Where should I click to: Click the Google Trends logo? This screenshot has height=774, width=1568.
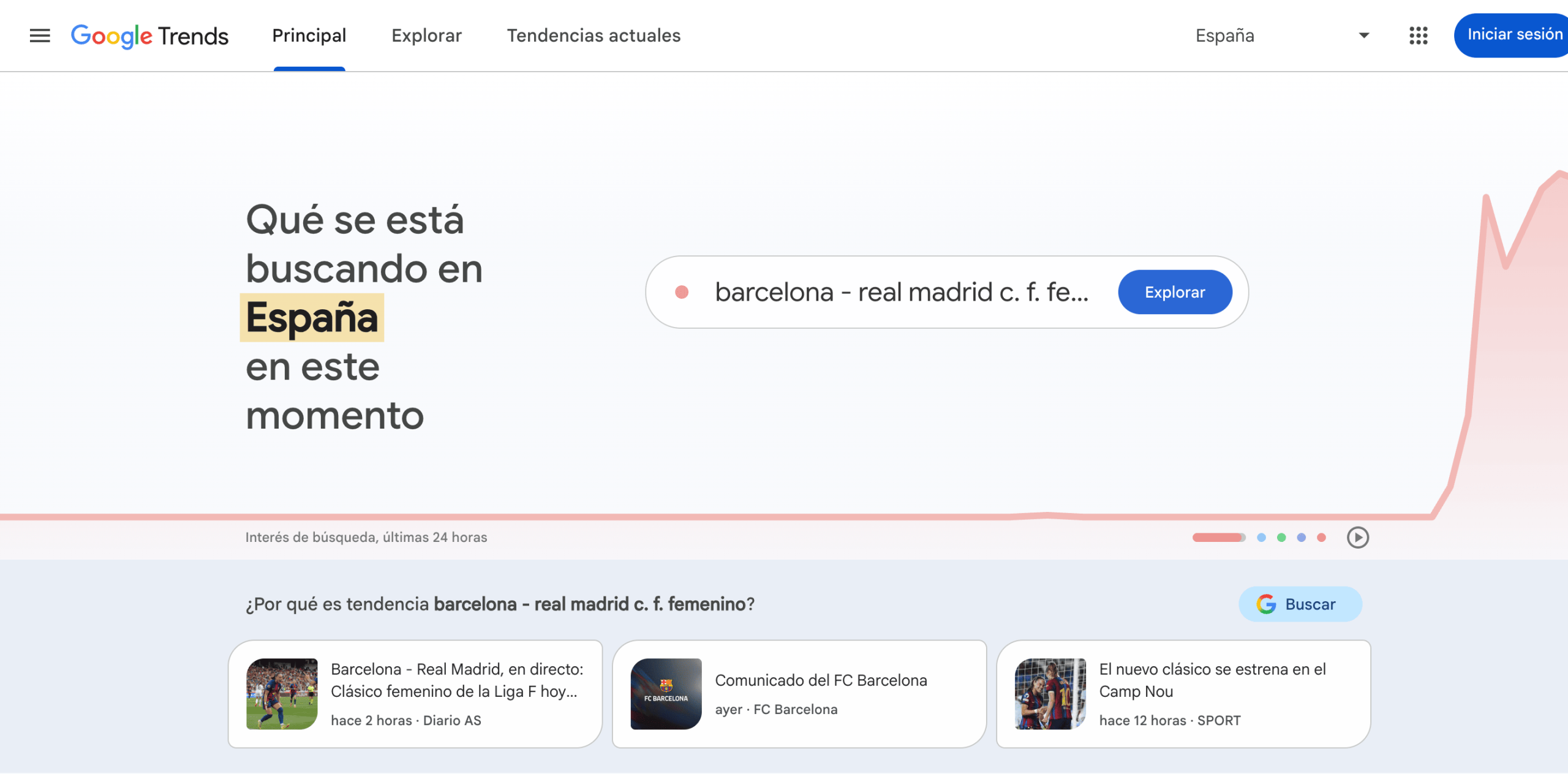pyautogui.click(x=149, y=36)
